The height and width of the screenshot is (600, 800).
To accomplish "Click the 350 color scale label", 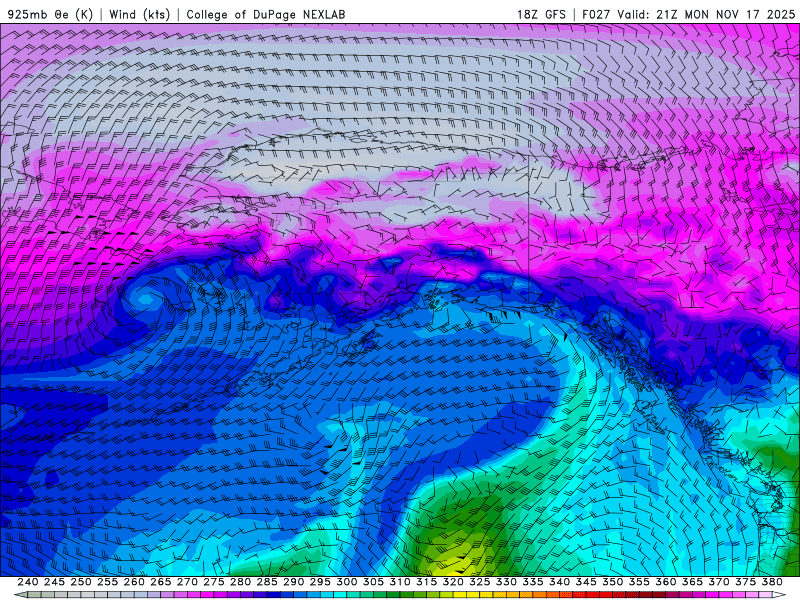I will coord(612,582).
